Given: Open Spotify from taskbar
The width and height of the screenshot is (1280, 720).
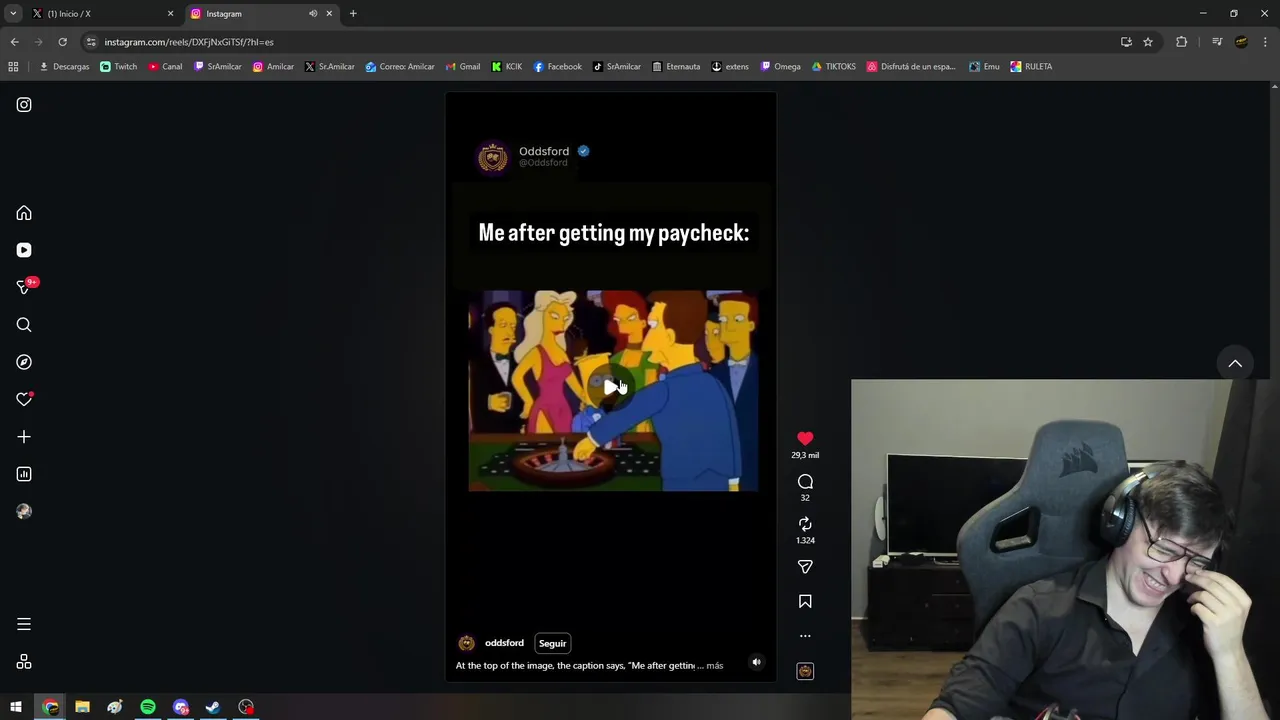Looking at the screenshot, I should click(x=148, y=707).
